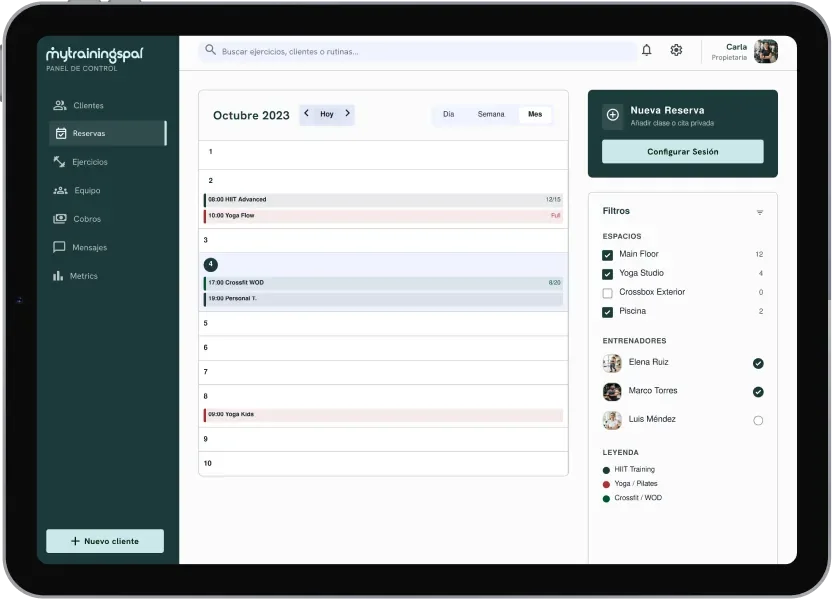Open 10:00 Yoga Flow event
The width and height of the screenshot is (832, 599).
(x=383, y=215)
